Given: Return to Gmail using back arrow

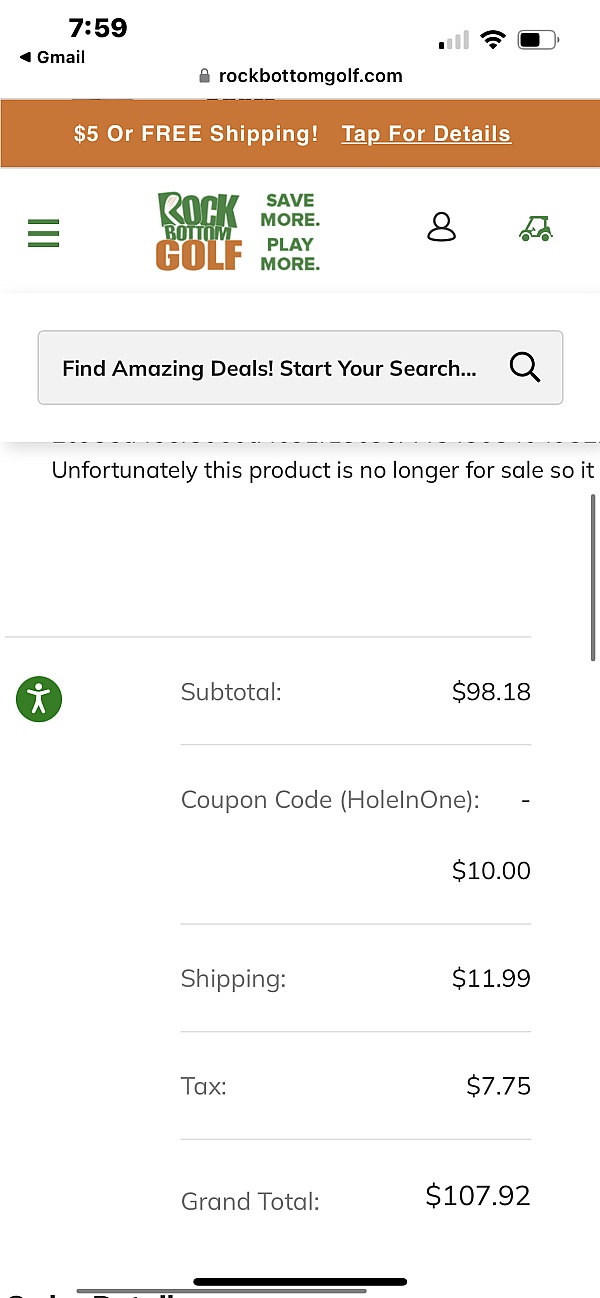Looking at the screenshot, I should pyautogui.click(x=24, y=57).
